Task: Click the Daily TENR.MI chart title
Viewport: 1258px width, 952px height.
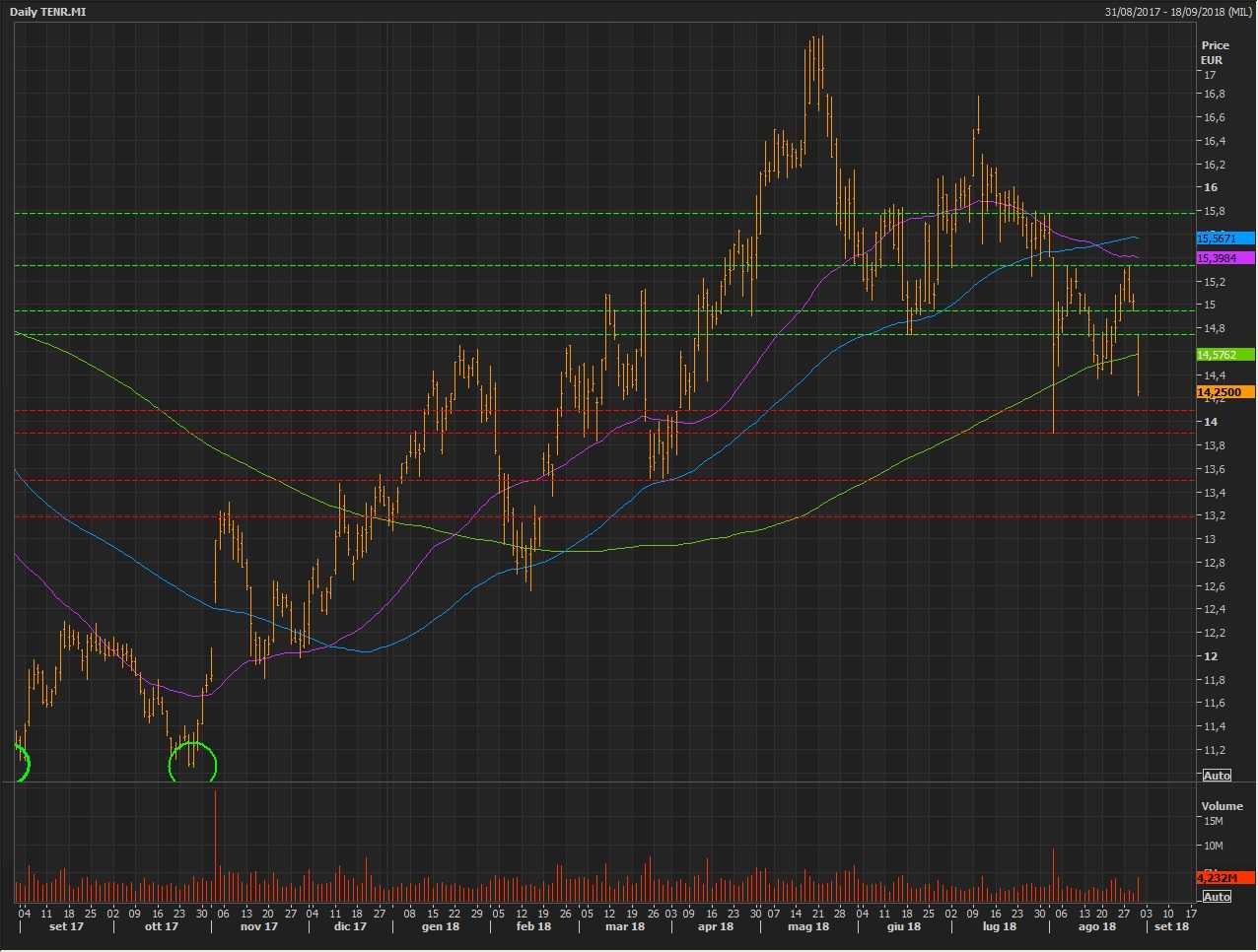Action: [x=48, y=11]
